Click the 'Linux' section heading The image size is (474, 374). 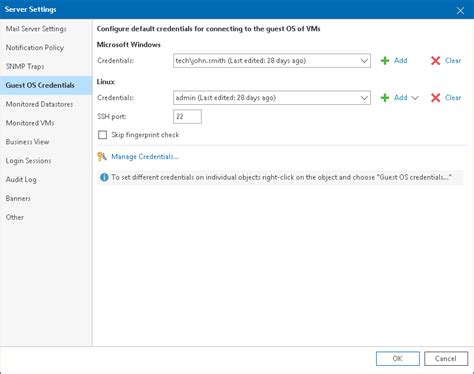click(106, 82)
